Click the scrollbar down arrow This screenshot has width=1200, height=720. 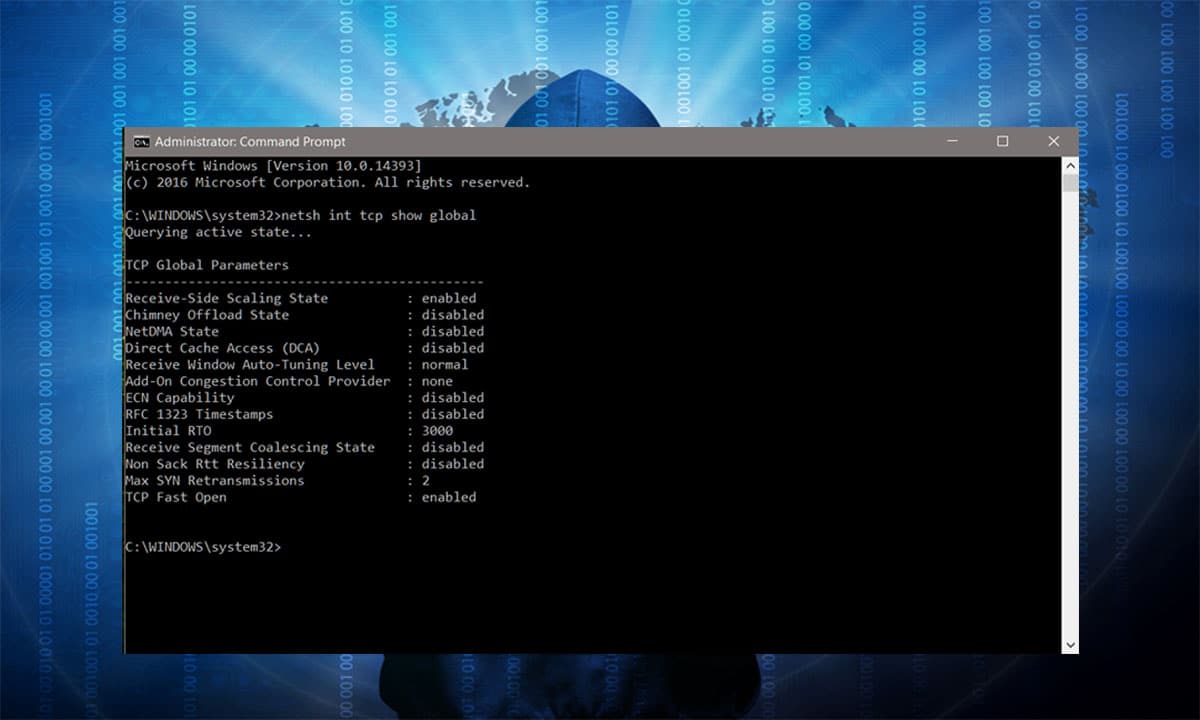(x=1070, y=646)
